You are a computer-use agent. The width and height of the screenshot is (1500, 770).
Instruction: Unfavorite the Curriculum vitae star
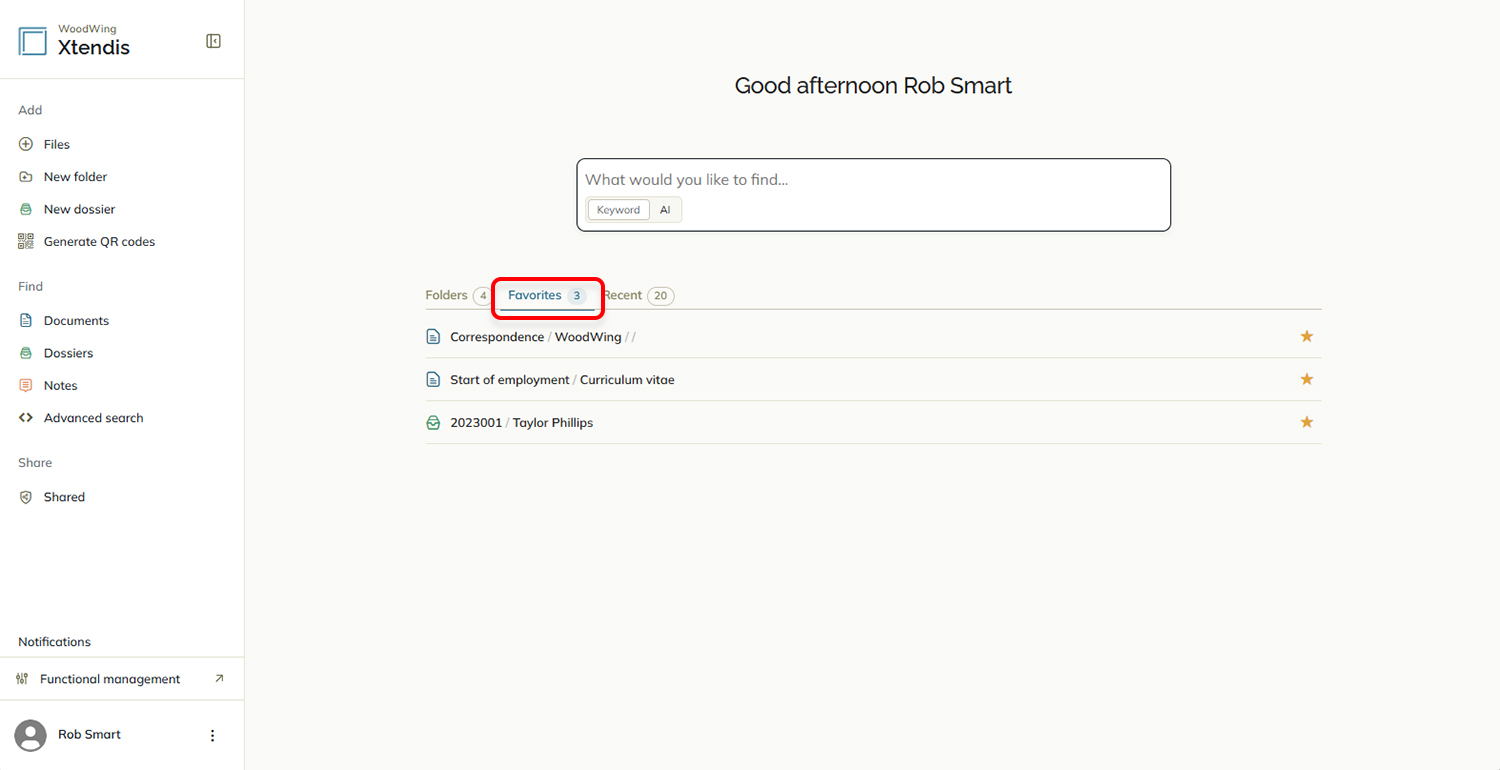tap(1306, 379)
